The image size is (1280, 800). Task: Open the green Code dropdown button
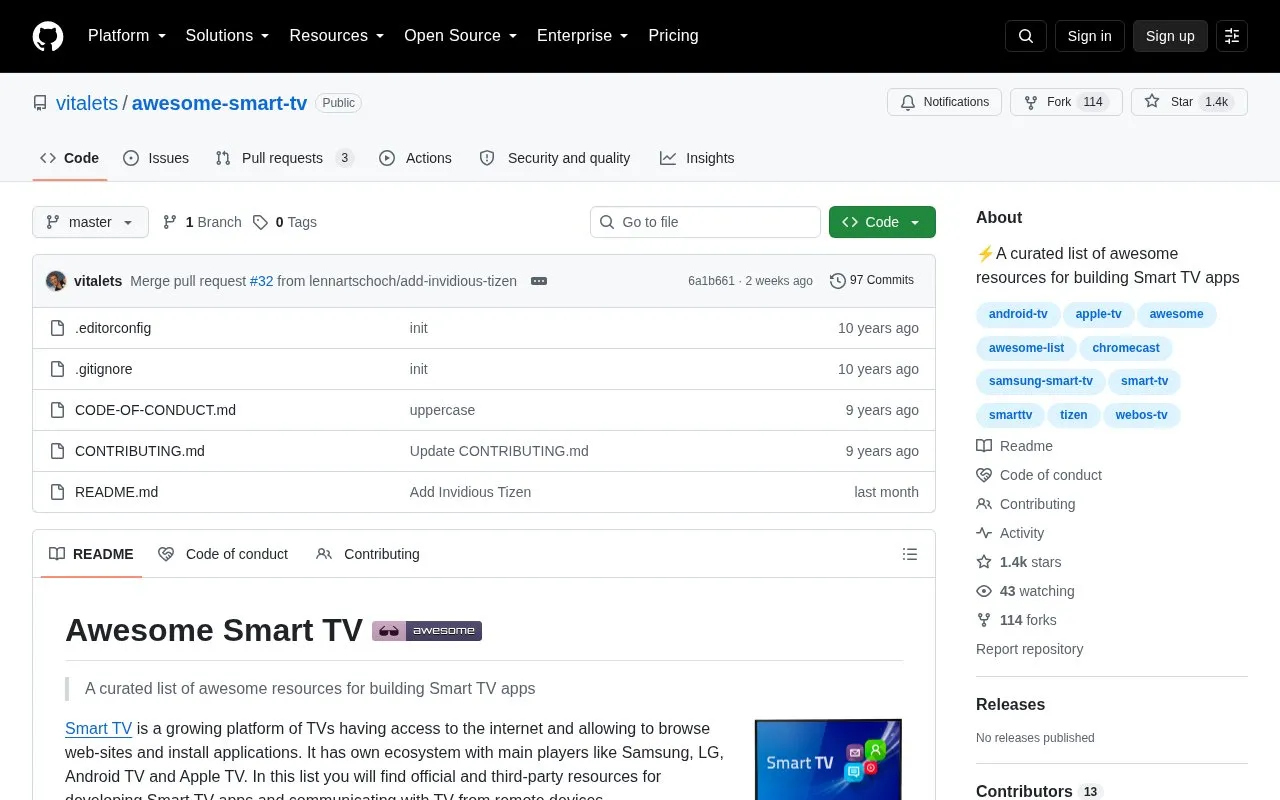tap(882, 222)
